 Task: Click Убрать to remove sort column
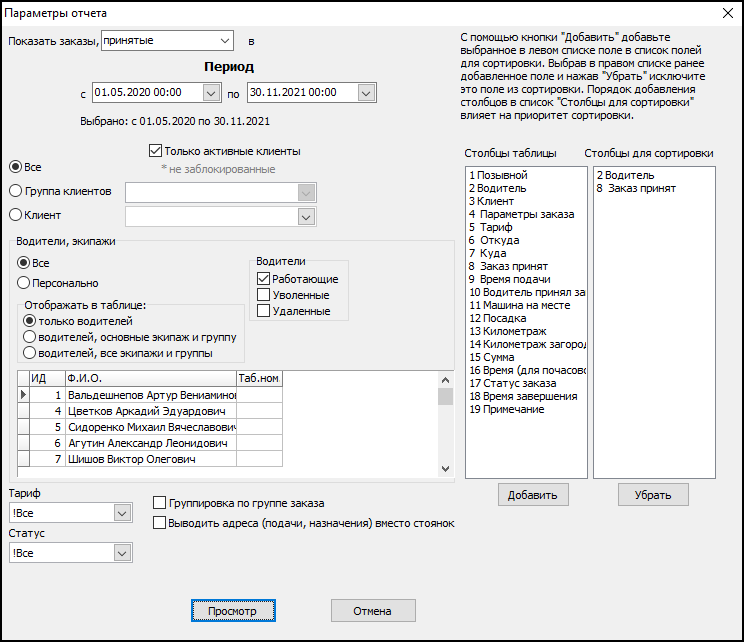click(x=652, y=494)
